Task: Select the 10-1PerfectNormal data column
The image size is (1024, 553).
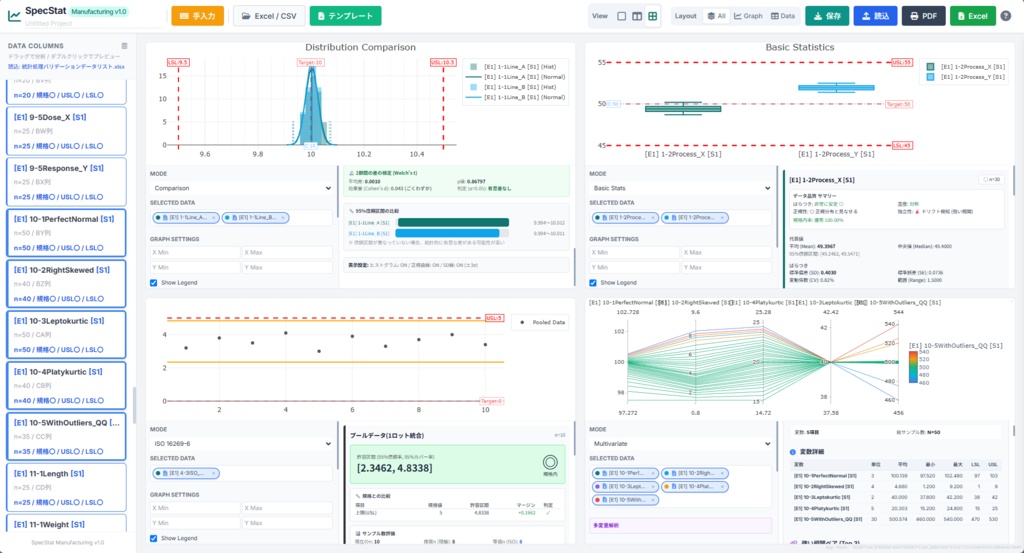Action: click(x=66, y=233)
